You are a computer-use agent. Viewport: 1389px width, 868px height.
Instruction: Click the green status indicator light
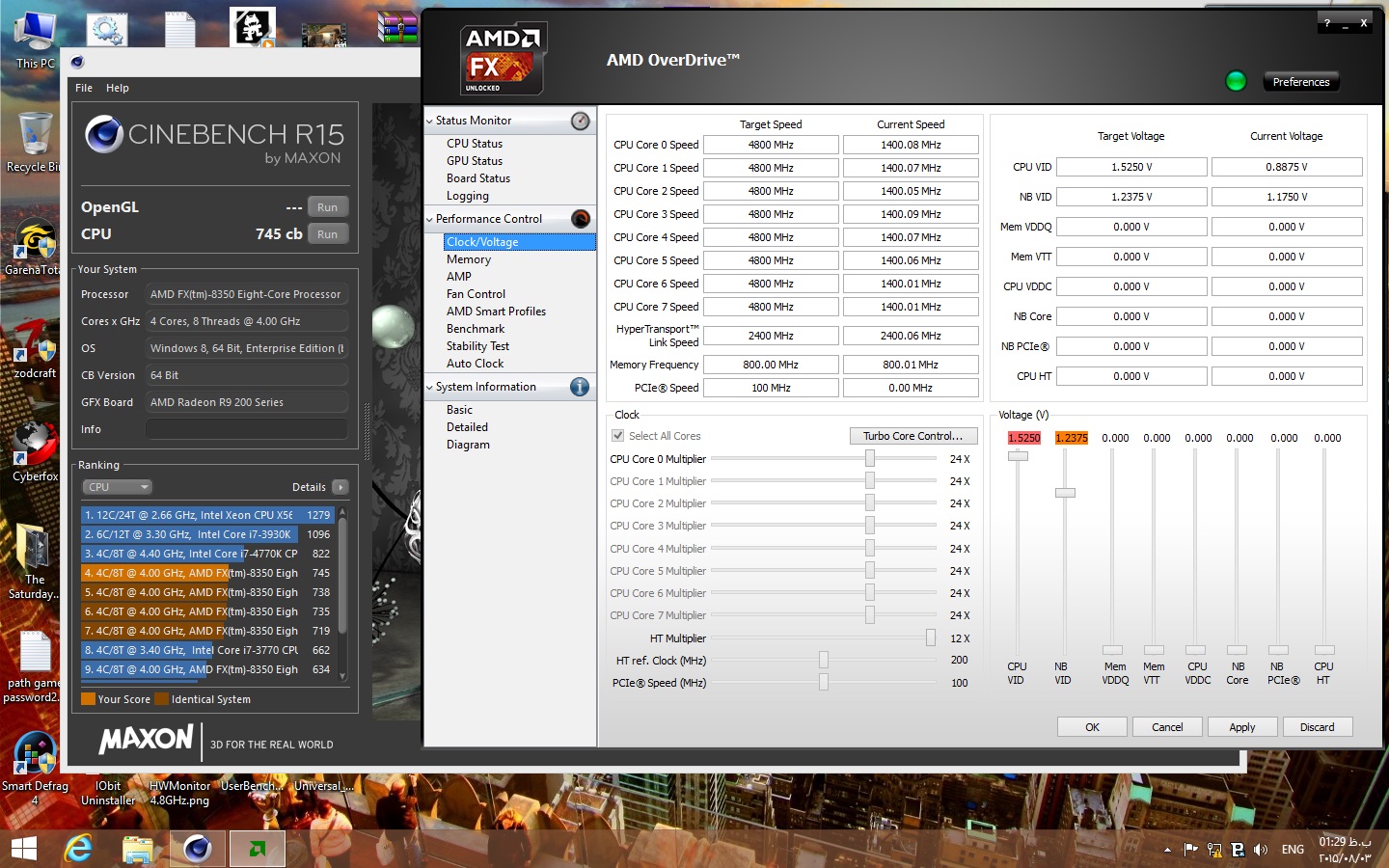tap(1236, 81)
